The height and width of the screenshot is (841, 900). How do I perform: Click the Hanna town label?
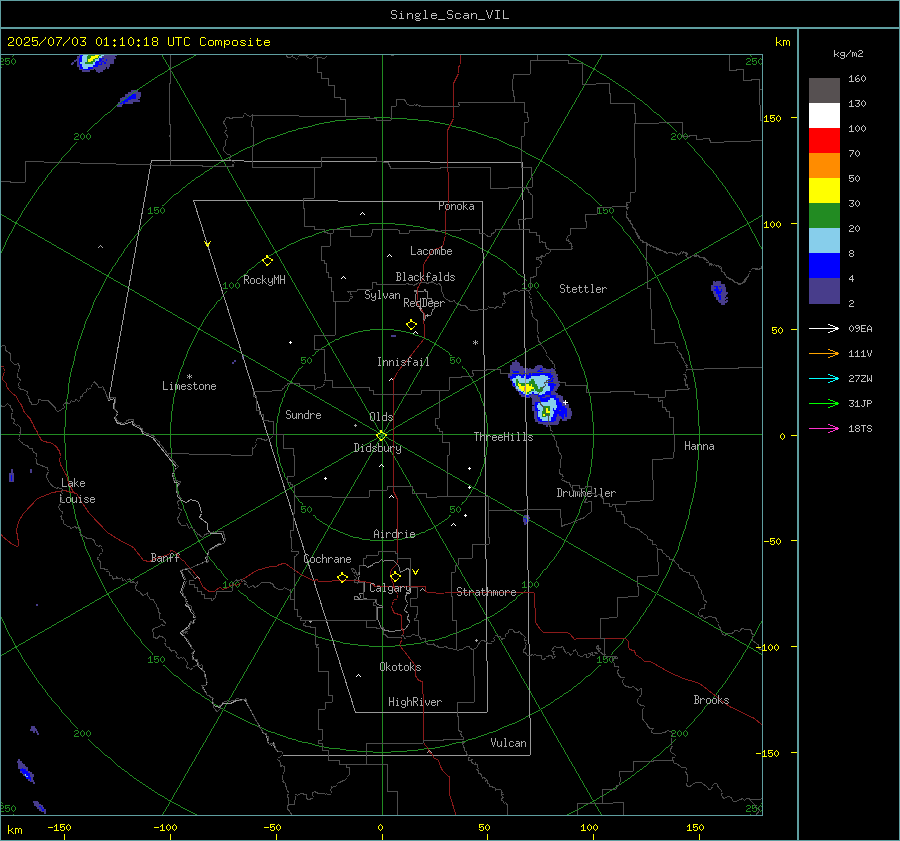699,446
